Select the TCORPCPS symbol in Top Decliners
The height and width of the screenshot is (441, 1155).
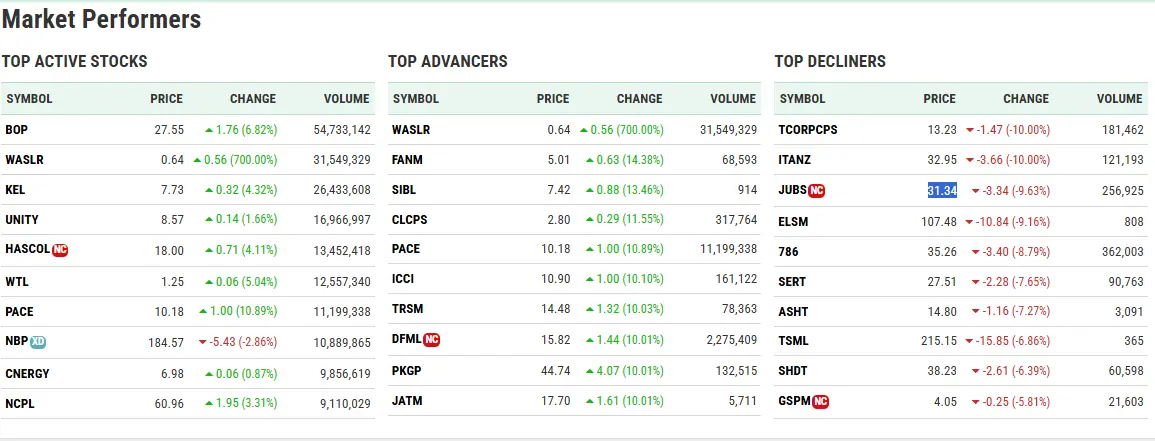pyautogui.click(x=808, y=130)
